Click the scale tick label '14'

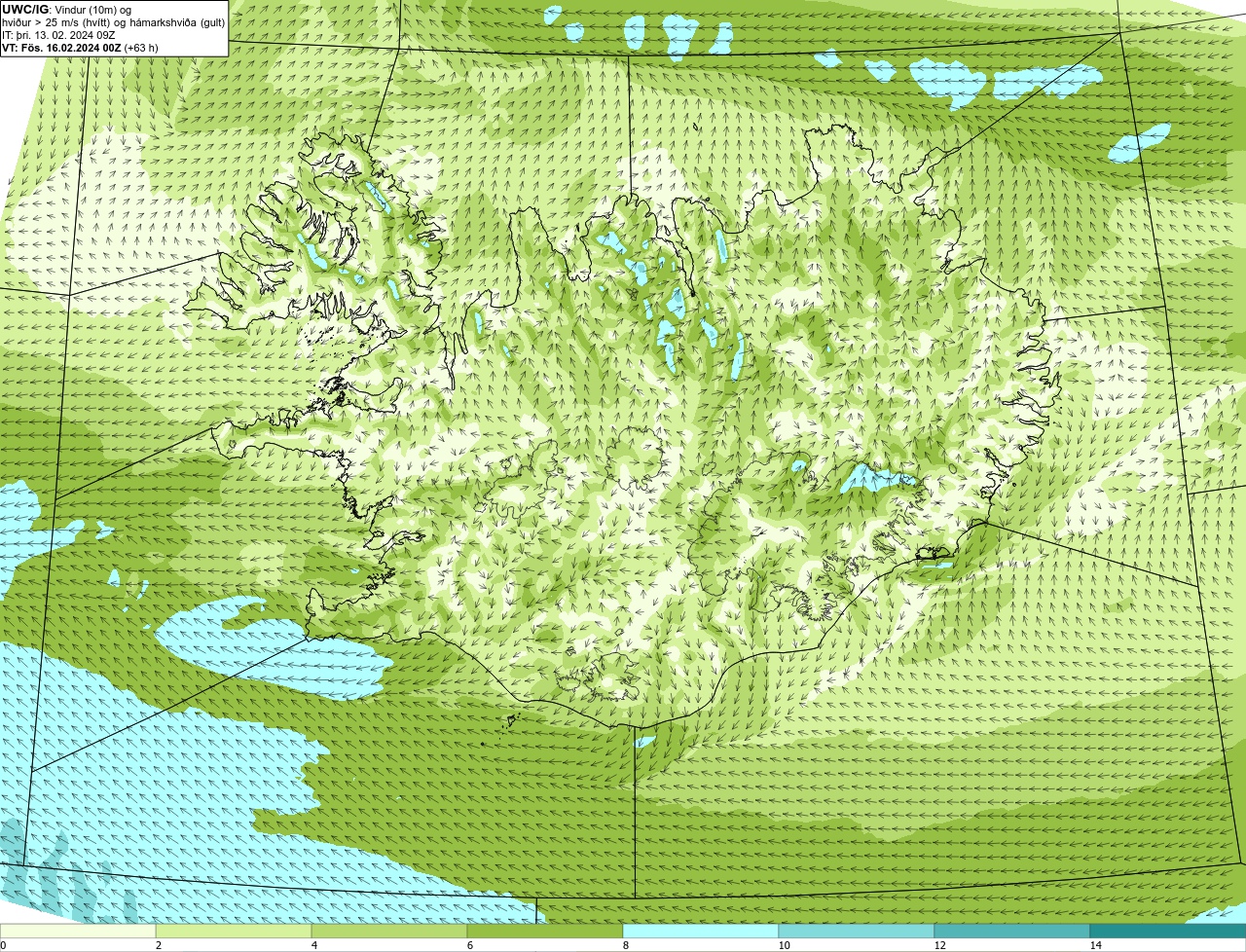click(x=1095, y=945)
